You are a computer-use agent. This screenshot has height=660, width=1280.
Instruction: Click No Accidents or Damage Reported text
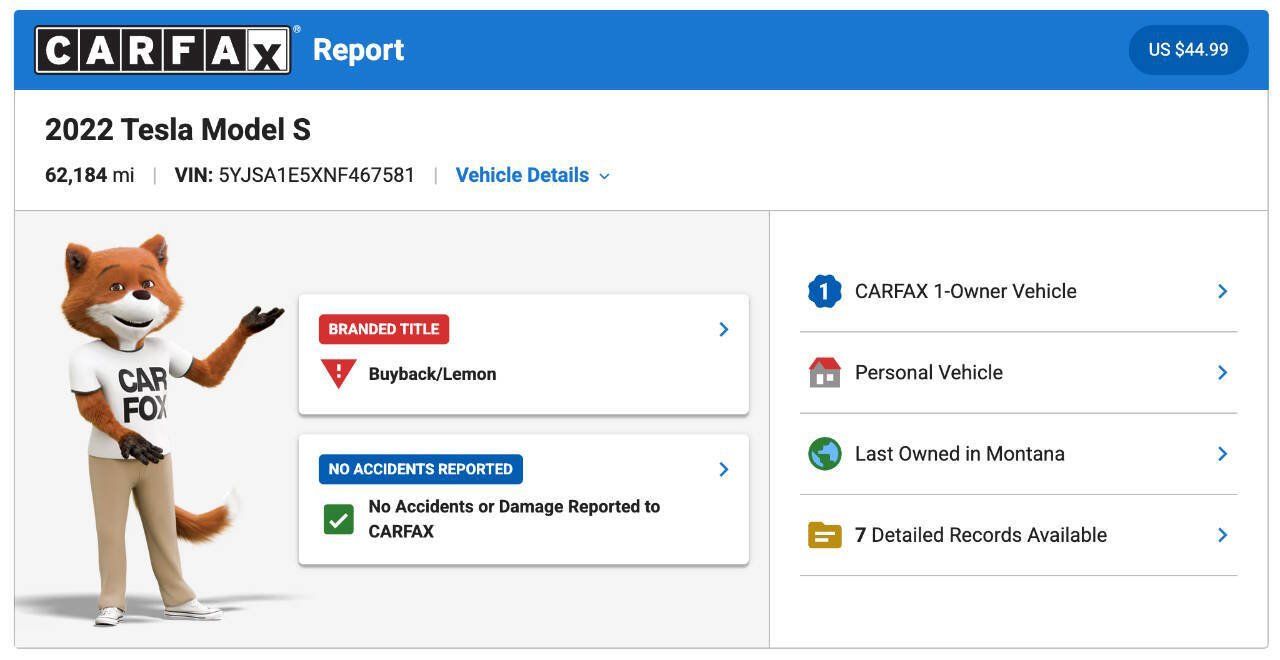point(514,519)
